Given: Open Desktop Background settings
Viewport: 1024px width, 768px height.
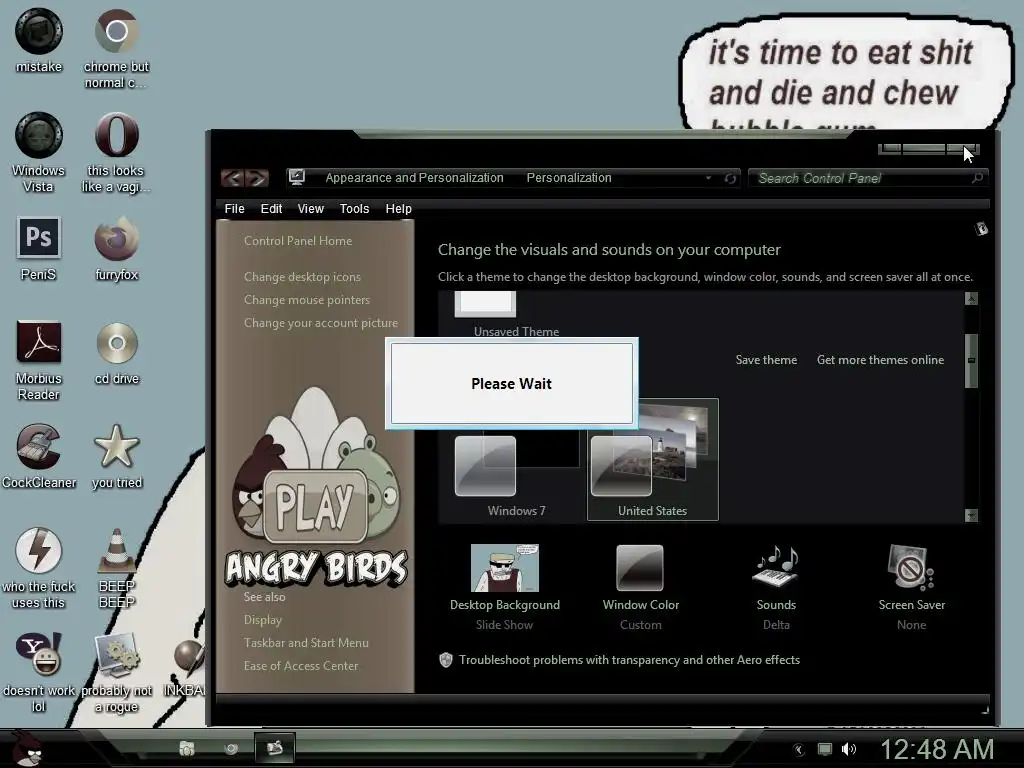Looking at the screenshot, I should pyautogui.click(x=504, y=587).
